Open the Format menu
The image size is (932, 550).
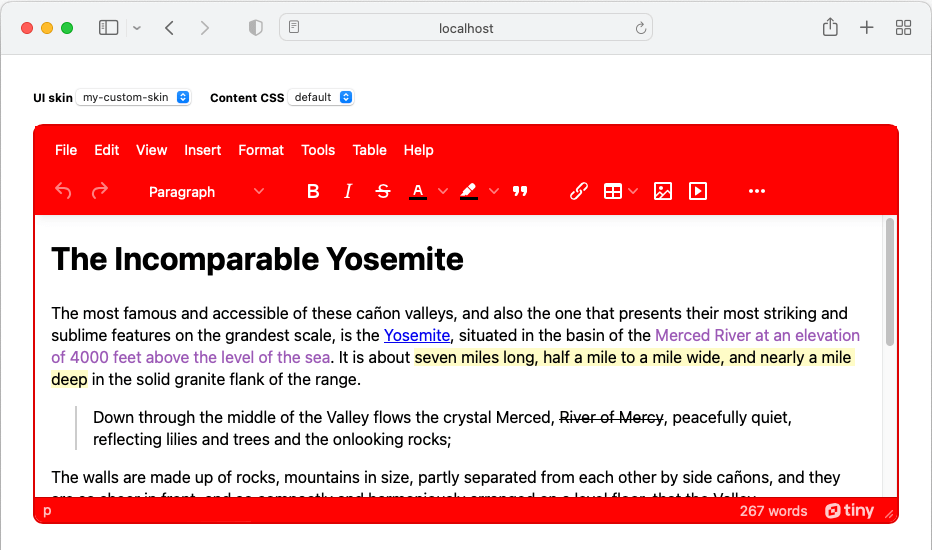tap(261, 150)
